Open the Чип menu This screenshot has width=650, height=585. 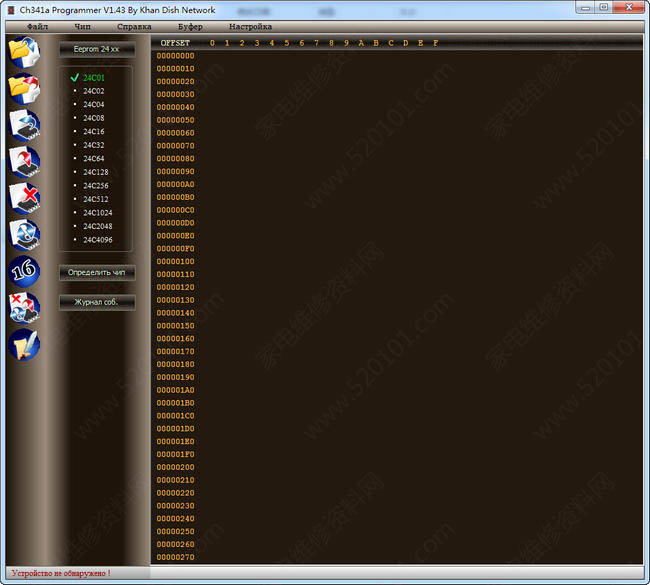tap(82, 26)
